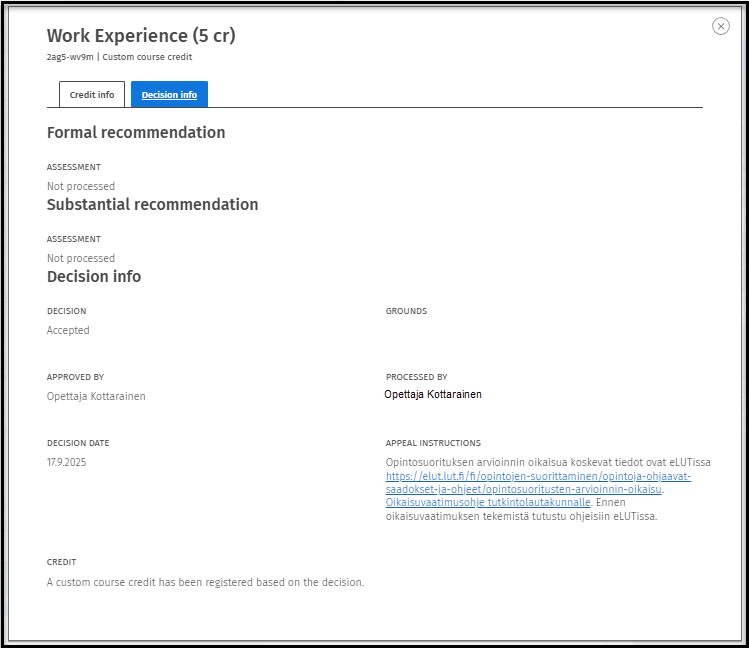Image resolution: width=749 pixels, height=648 pixels.
Task: Click the Grounds field label
Action: pos(406,311)
